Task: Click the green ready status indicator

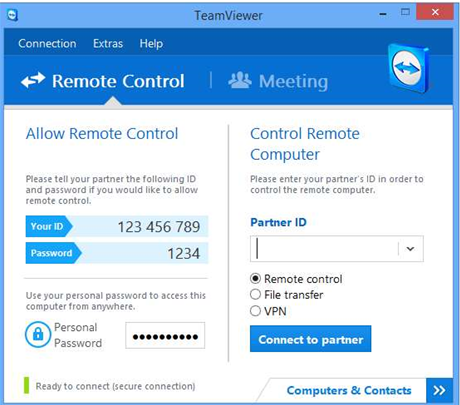Action: [26, 386]
